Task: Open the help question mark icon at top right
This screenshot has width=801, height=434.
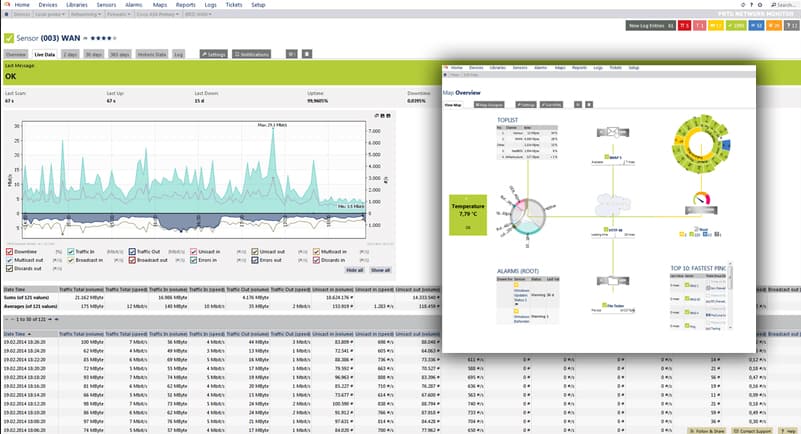Action: pyautogui.click(x=751, y=5)
